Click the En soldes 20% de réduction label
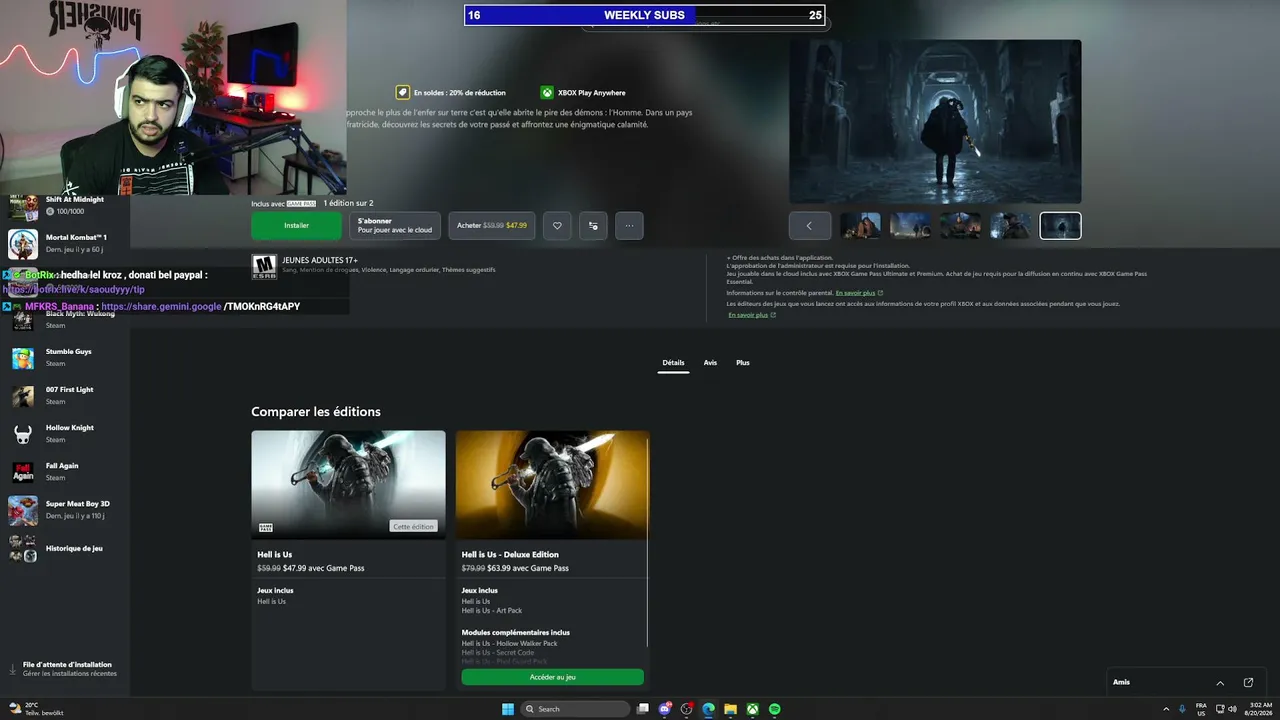The image size is (1280, 720). point(460,93)
